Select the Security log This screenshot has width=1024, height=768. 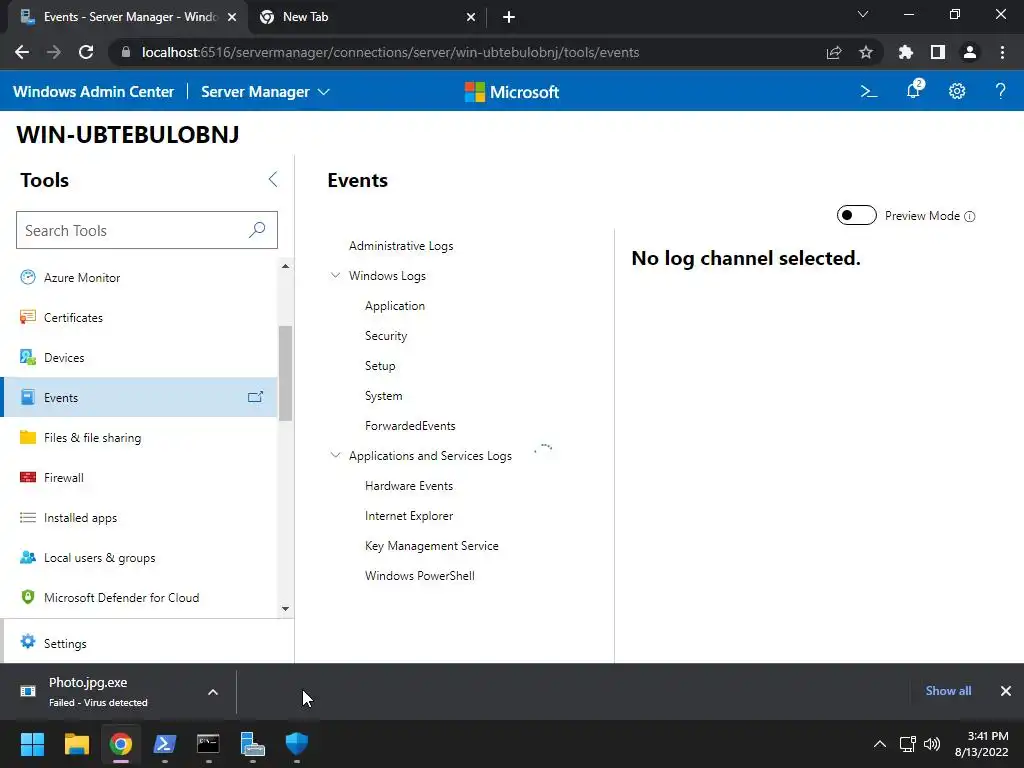click(x=386, y=336)
